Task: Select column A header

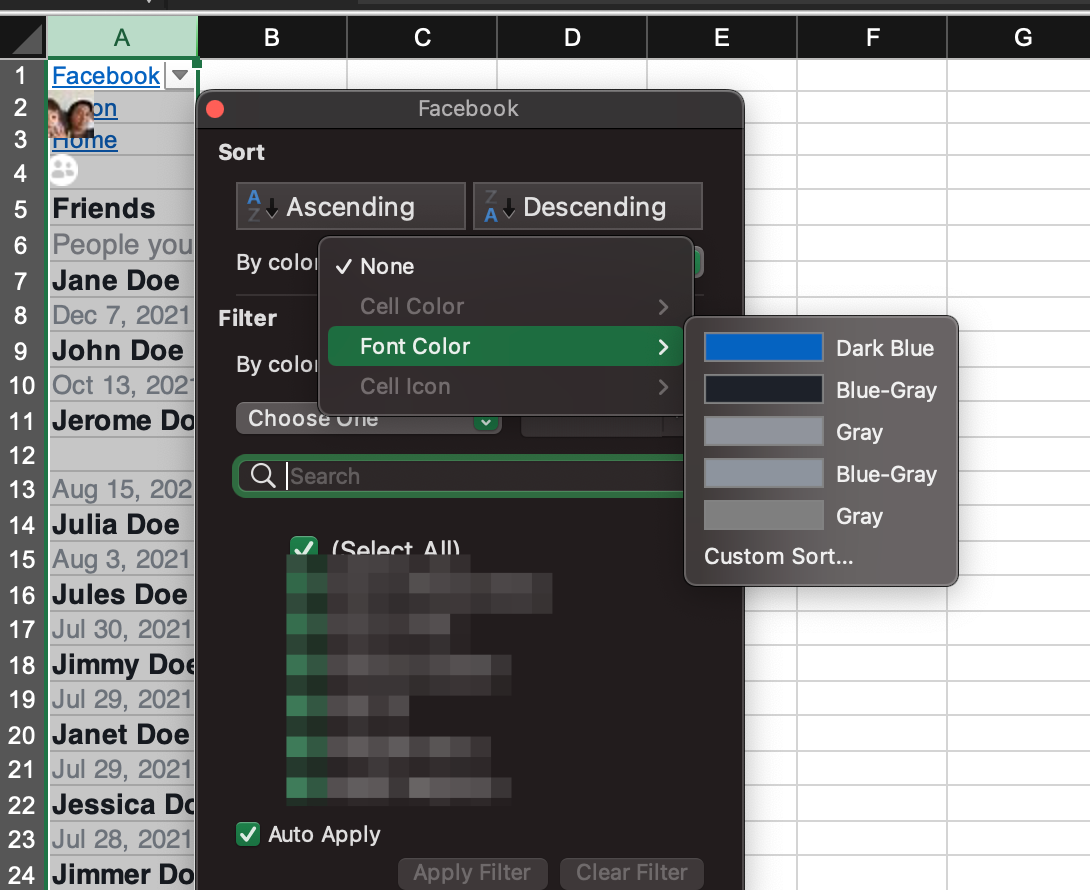Action: 122,37
